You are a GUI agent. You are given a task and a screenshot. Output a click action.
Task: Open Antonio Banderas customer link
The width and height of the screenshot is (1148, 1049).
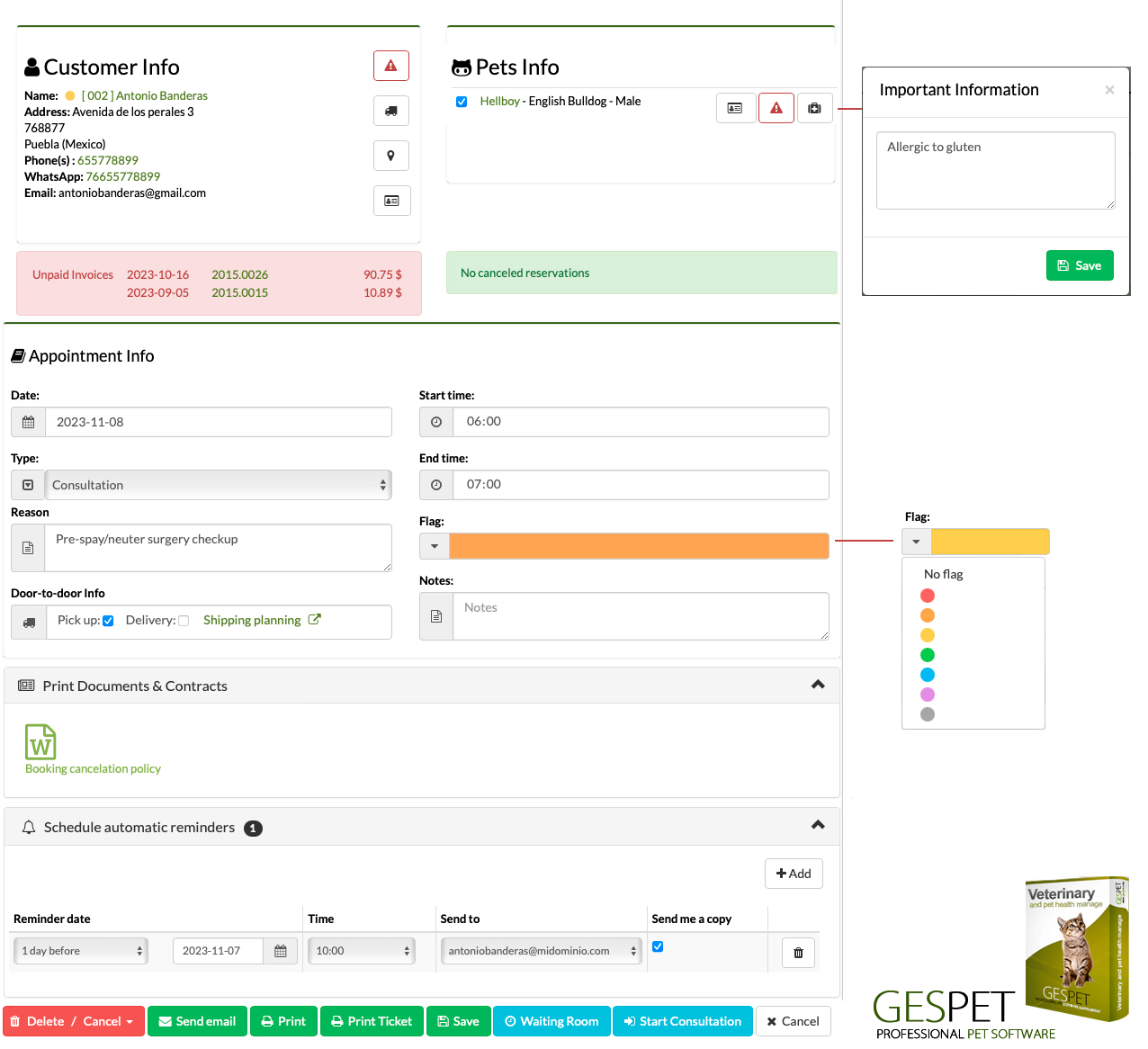(145, 95)
